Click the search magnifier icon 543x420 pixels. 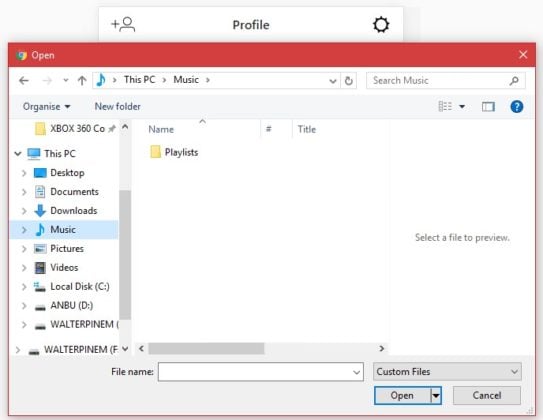point(514,81)
